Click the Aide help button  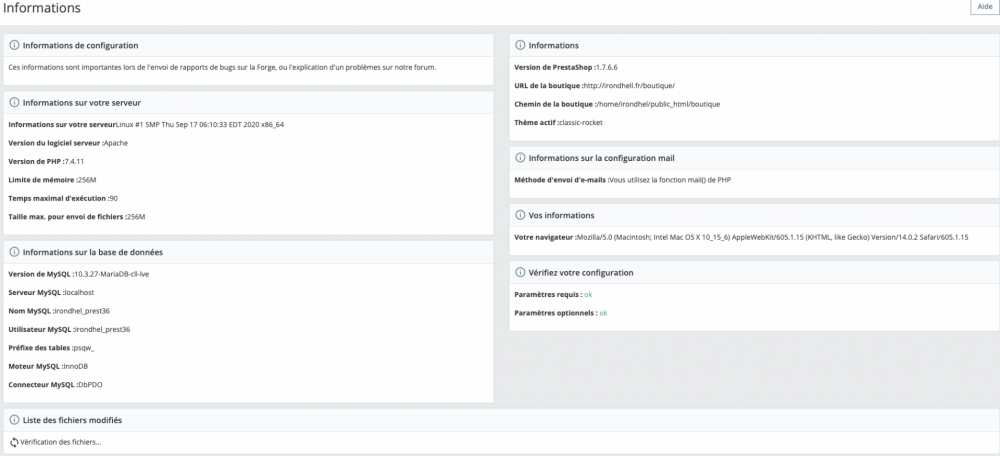984,7
